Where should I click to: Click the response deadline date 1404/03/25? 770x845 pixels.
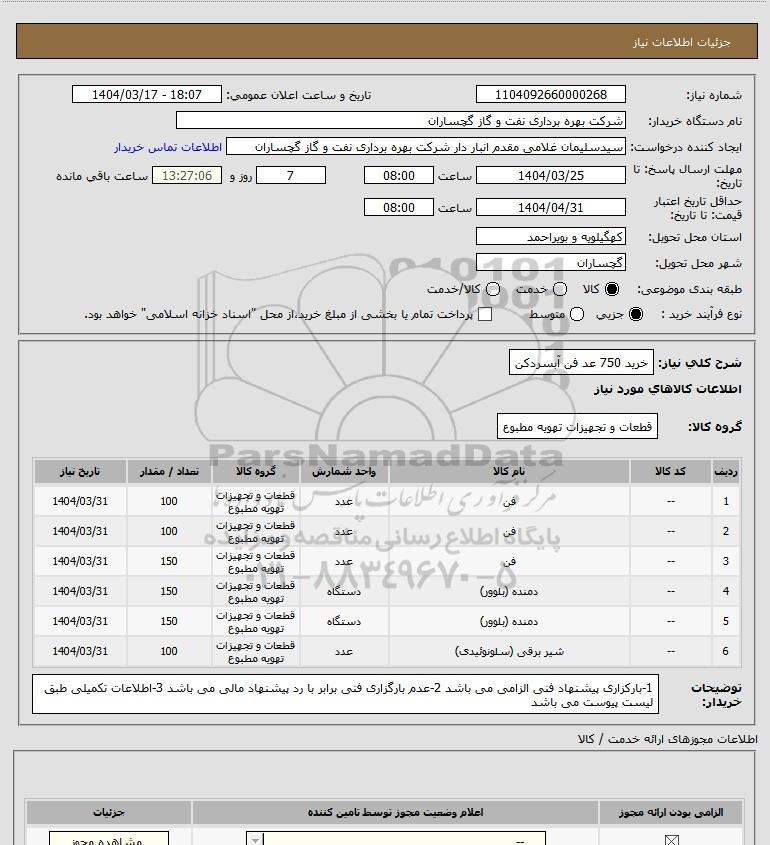coord(551,175)
